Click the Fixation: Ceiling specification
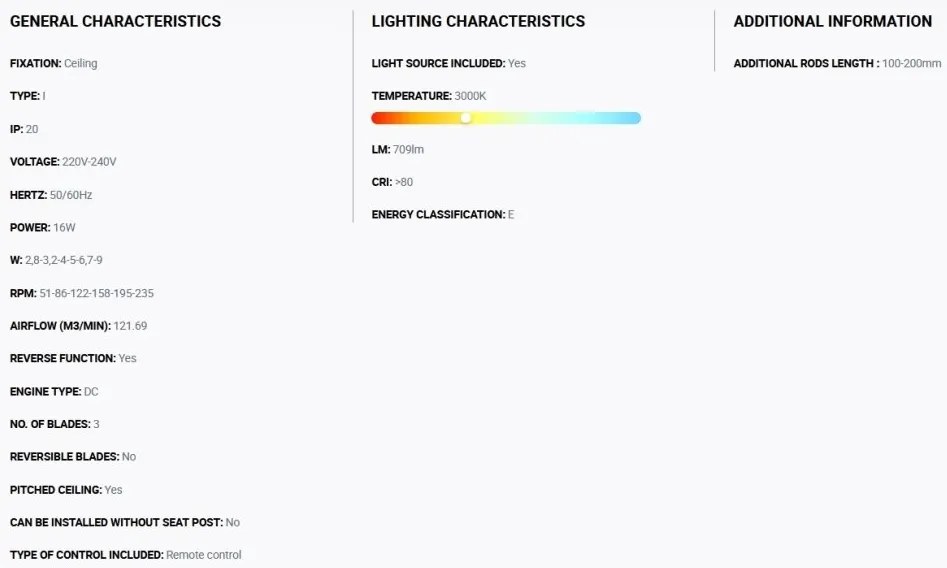Image resolution: width=947 pixels, height=568 pixels. [x=54, y=63]
